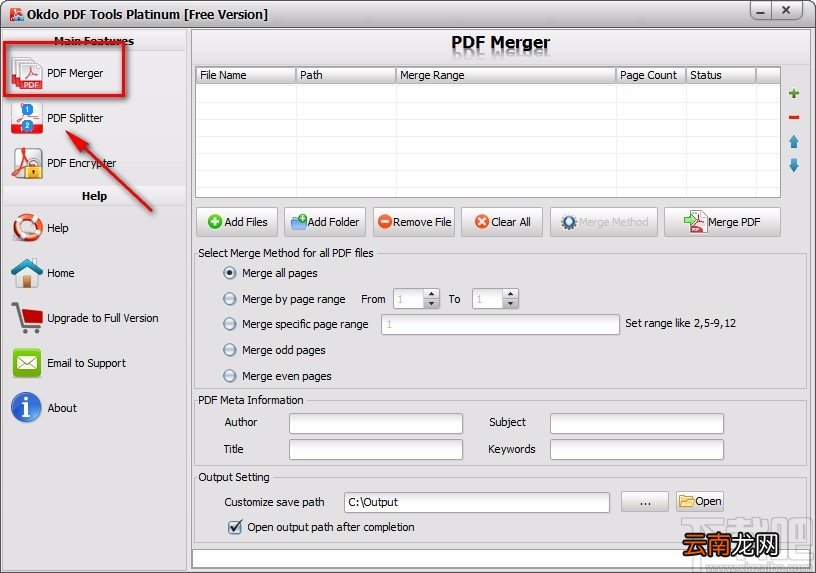Click the Subject input field

(x=637, y=423)
